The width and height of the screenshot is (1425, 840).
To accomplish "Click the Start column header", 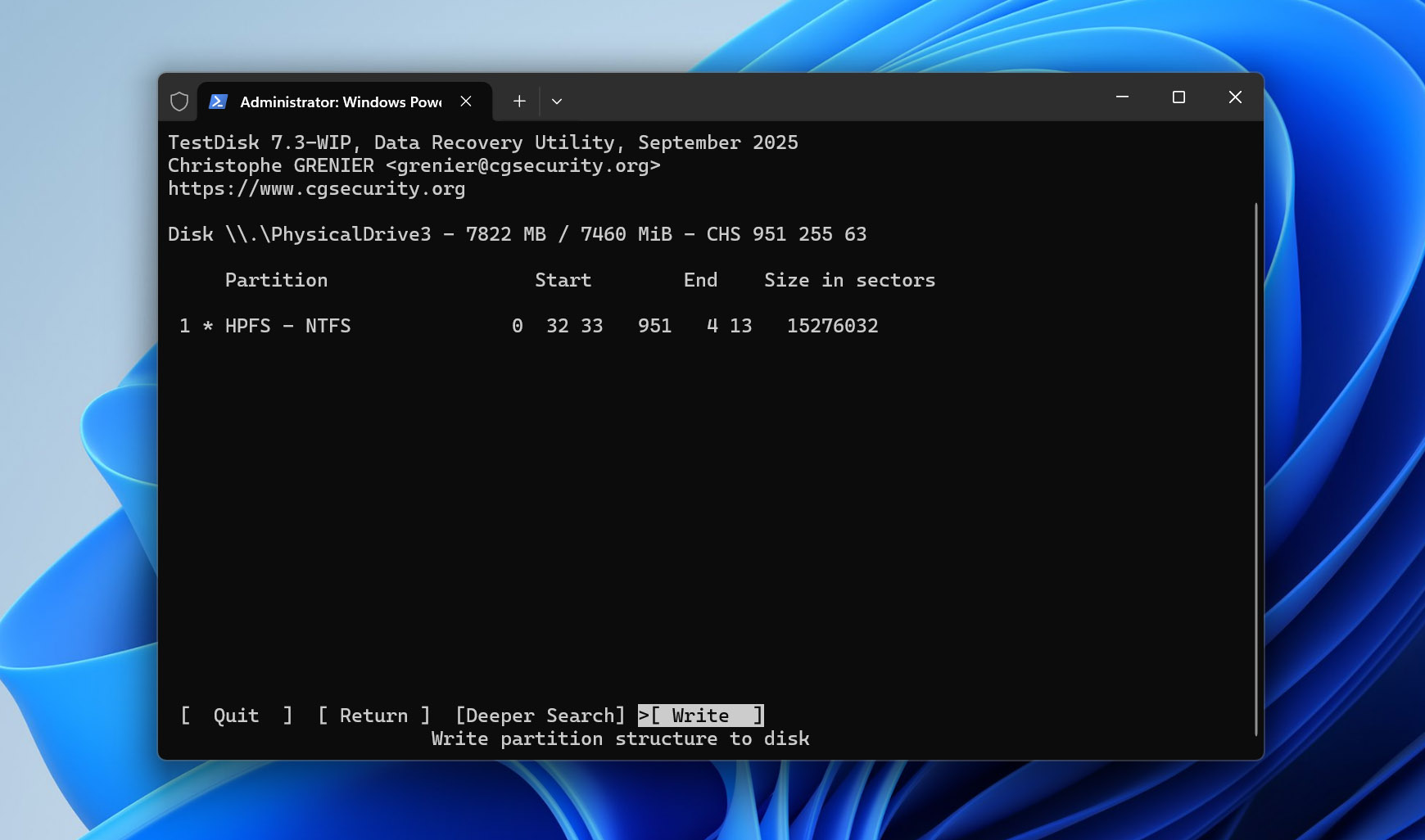I will click(x=563, y=280).
